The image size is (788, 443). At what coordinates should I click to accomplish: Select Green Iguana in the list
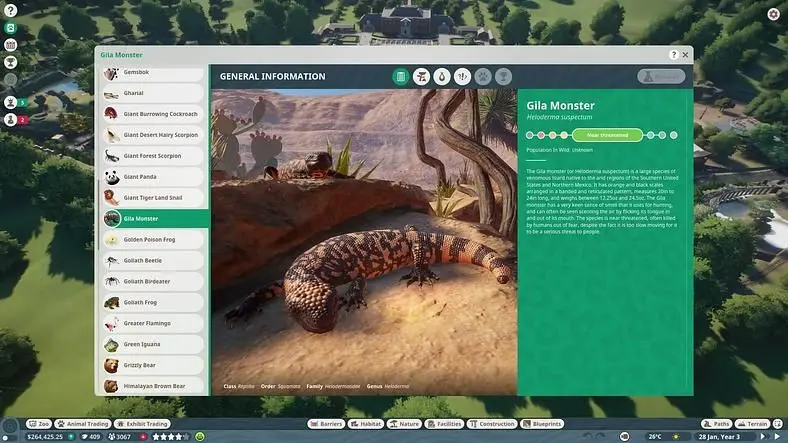point(153,345)
